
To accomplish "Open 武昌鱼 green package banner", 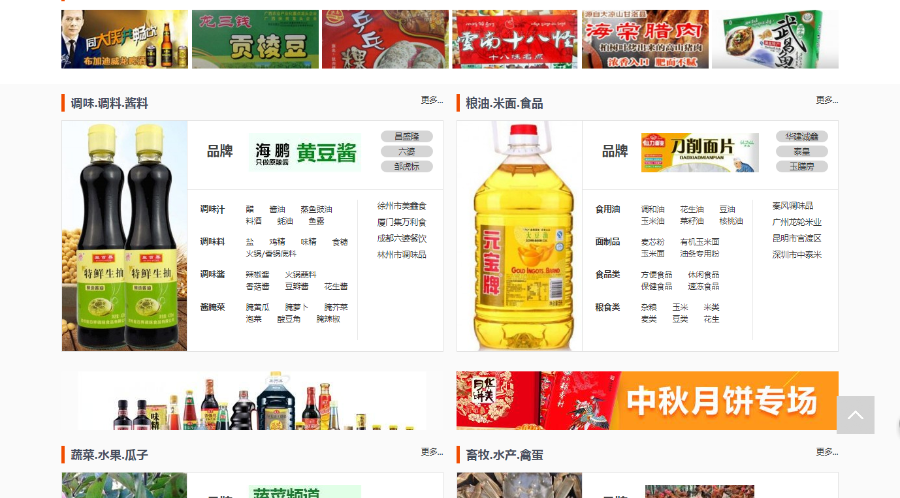I will pyautogui.click(x=775, y=39).
